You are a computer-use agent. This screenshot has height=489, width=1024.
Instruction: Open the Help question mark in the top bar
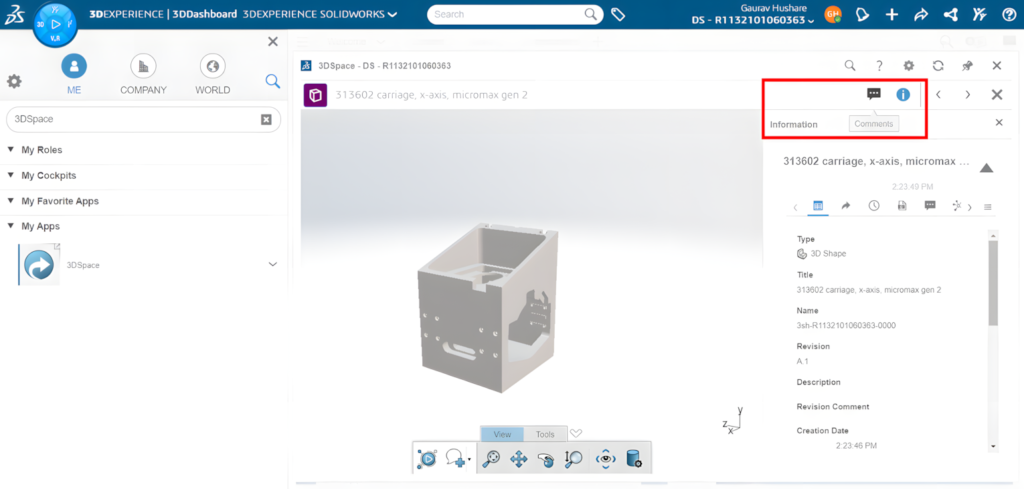click(x=1009, y=14)
